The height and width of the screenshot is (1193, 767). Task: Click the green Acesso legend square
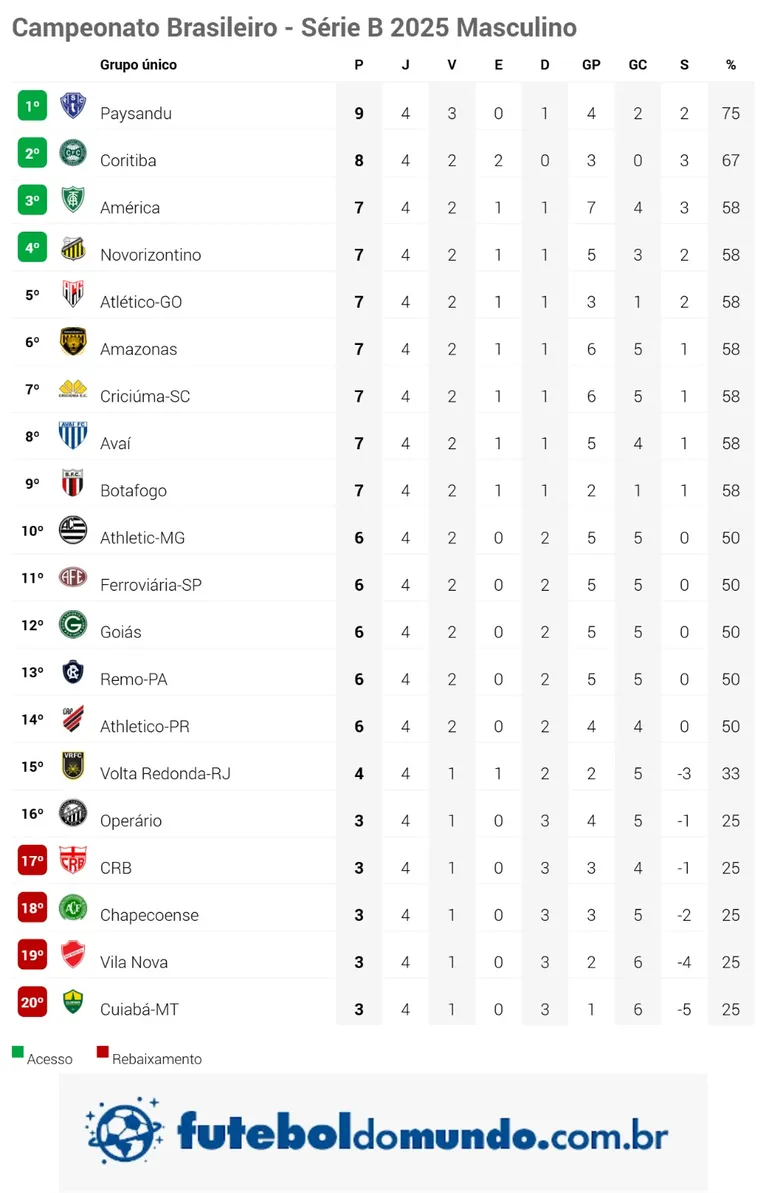pos(18,1052)
